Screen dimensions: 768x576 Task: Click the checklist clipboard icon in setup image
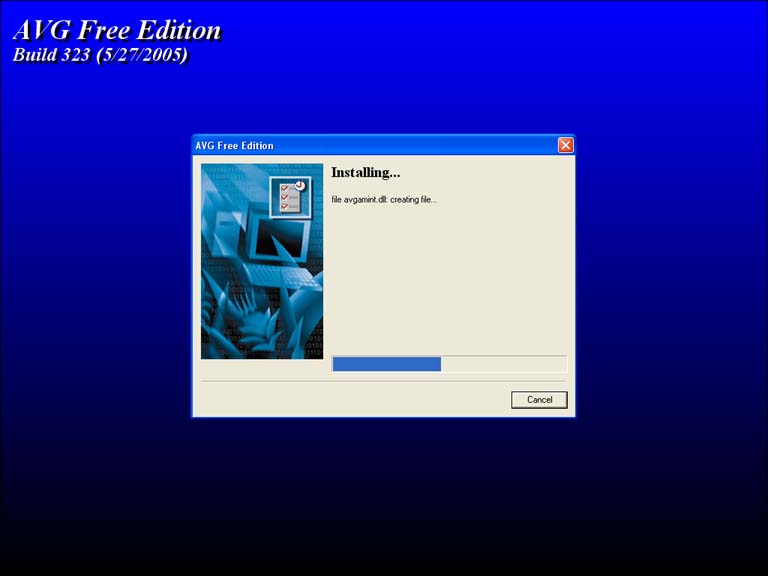pos(290,194)
